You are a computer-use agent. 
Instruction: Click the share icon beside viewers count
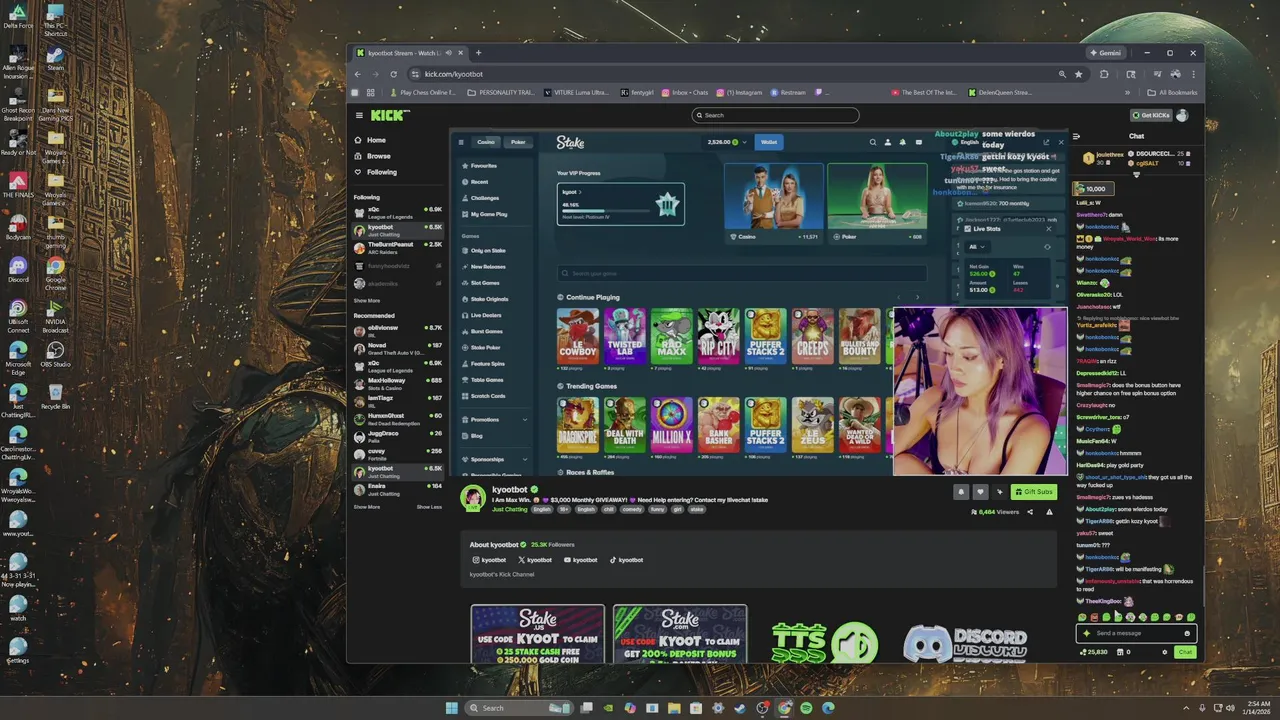point(1030,512)
